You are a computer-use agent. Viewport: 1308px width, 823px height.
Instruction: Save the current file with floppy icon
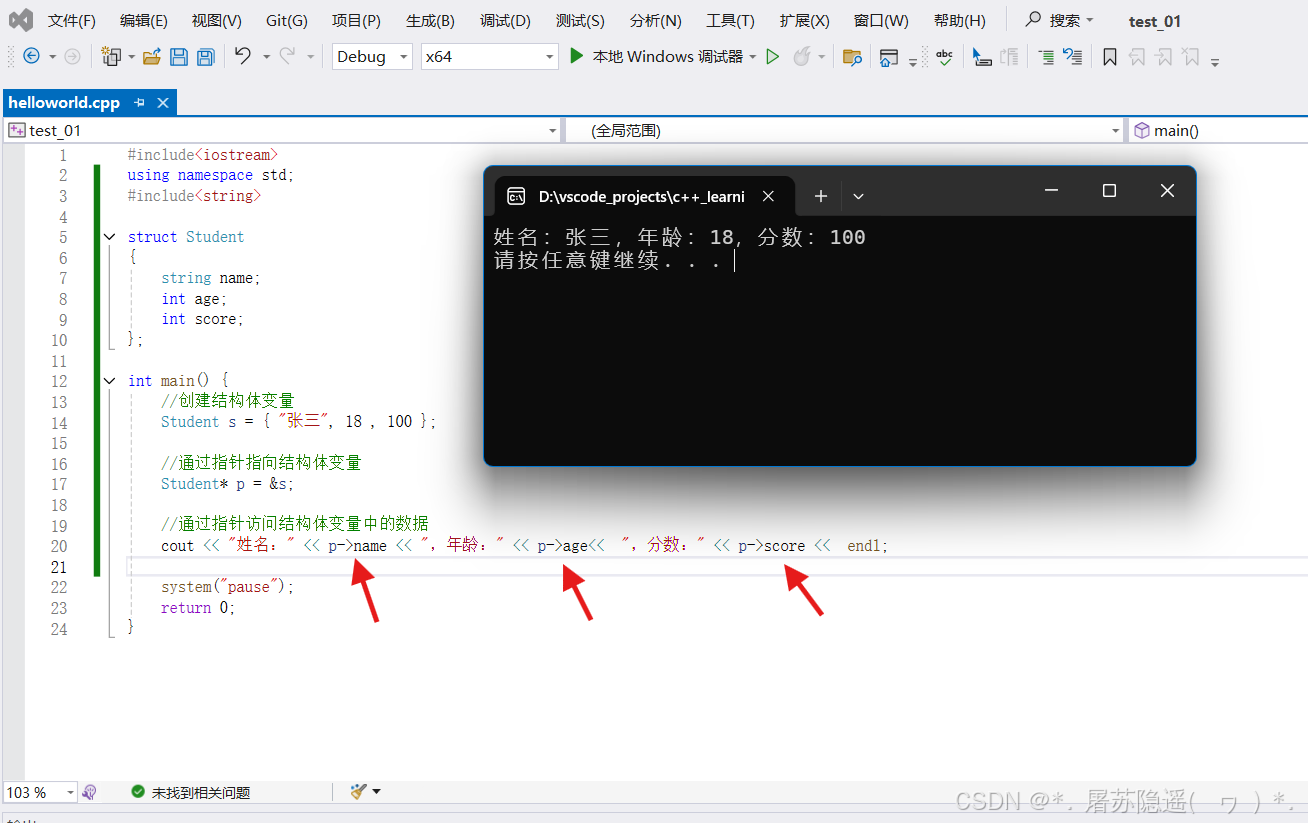click(x=179, y=57)
